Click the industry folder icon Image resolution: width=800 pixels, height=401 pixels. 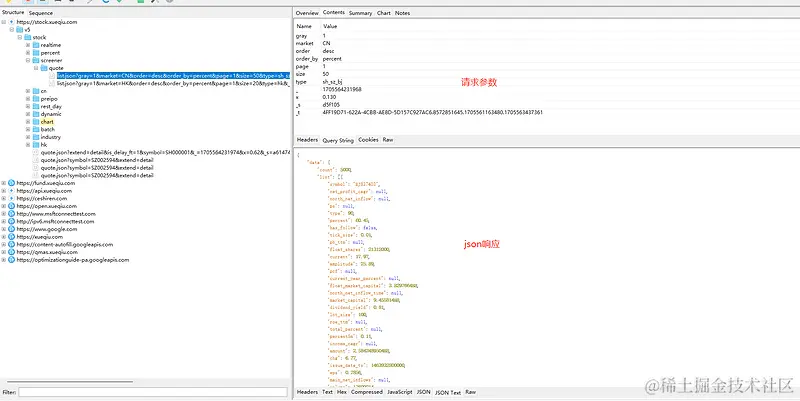click(x=36, y=137)
